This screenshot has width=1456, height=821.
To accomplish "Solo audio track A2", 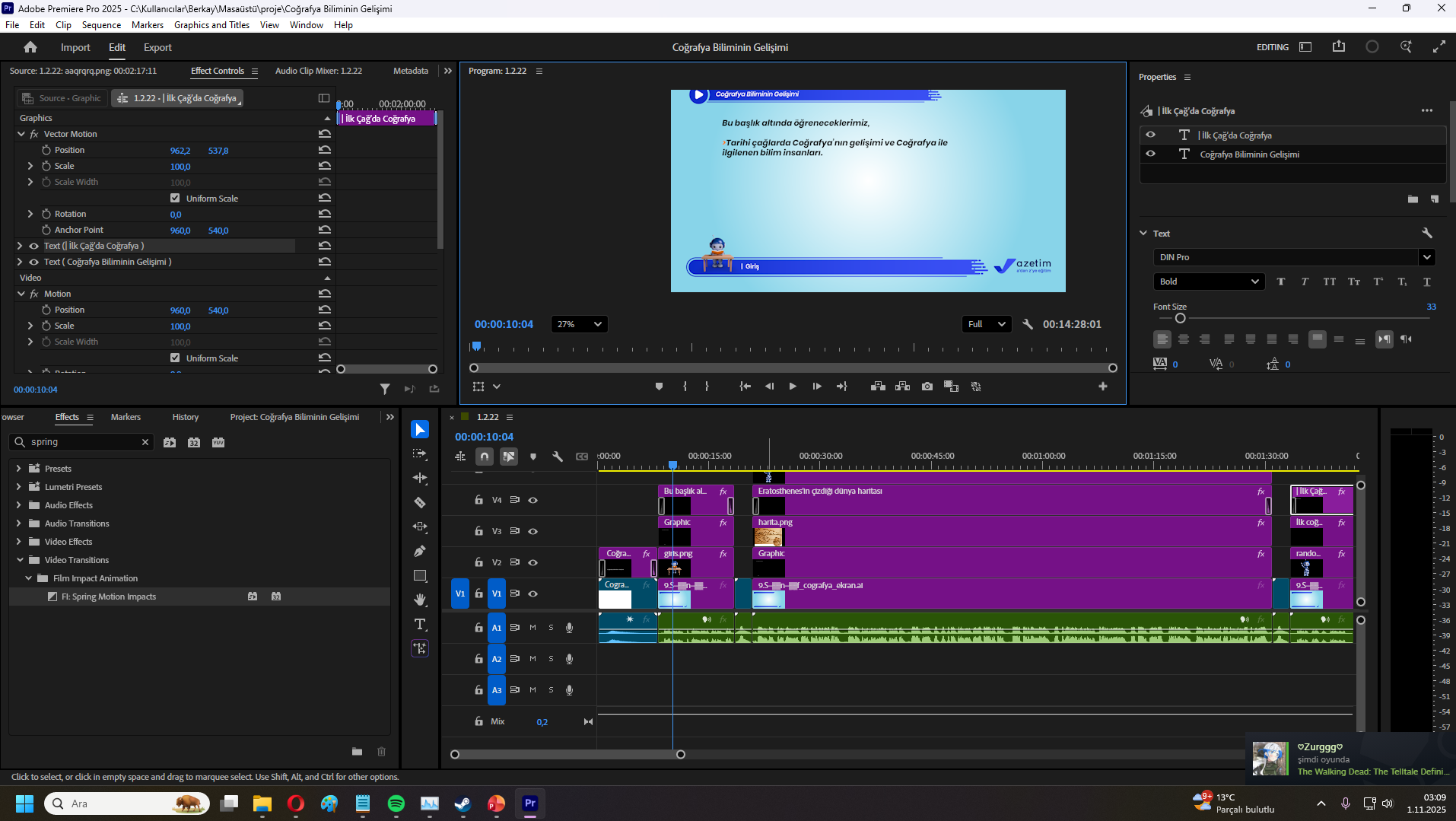I will (551, 659).
